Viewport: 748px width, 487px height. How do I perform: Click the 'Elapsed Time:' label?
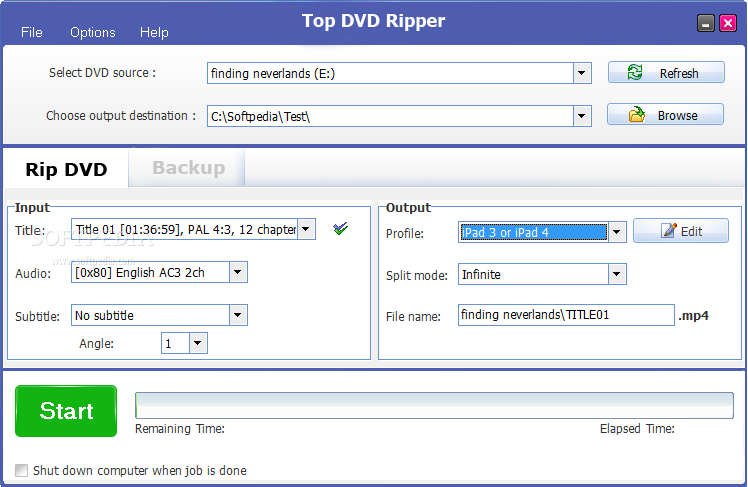[x=637, y=428]
